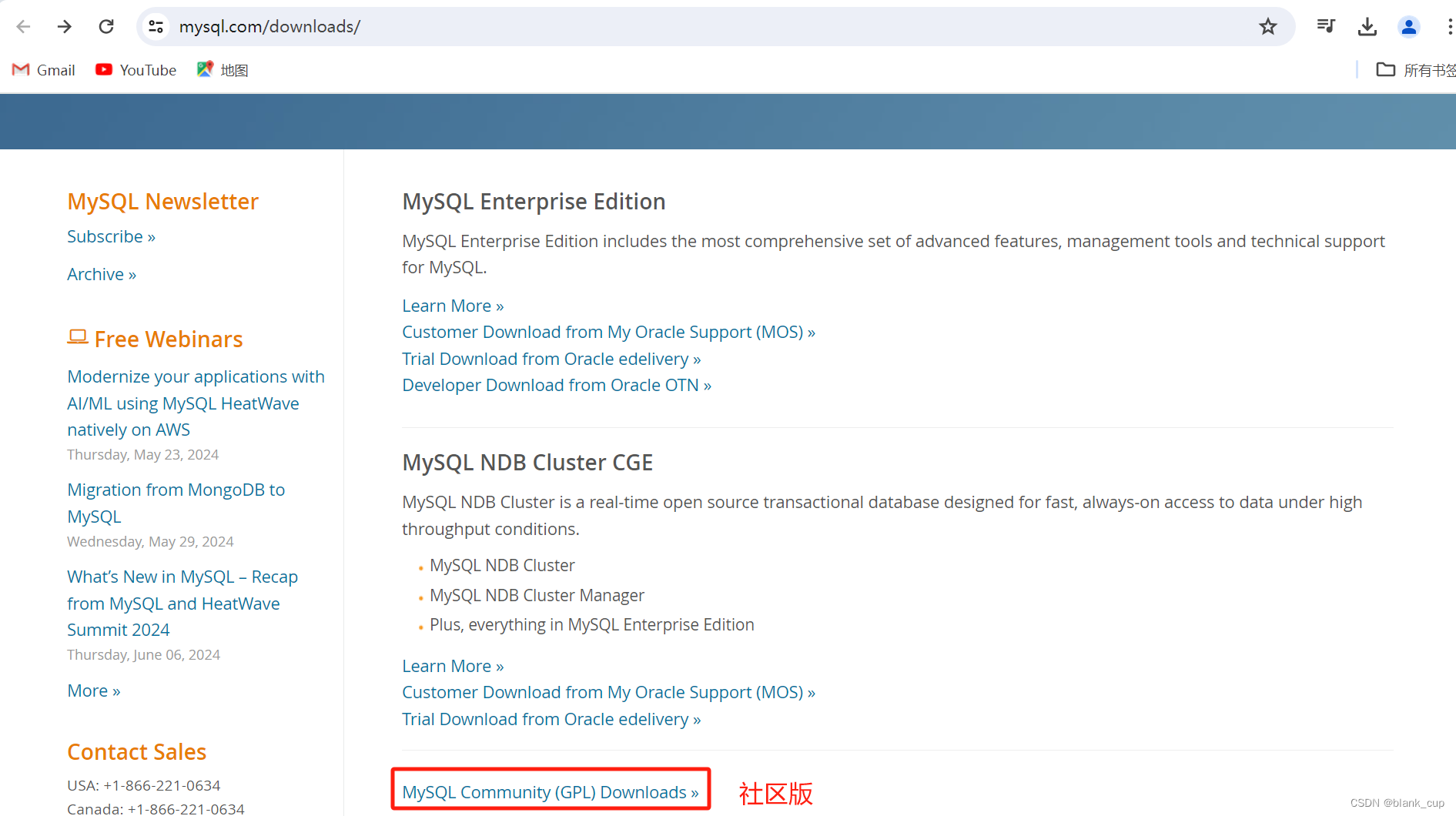This screenshot has height=816, width=1456.
Task: Click More webinars link
Action: pos(94,691)
